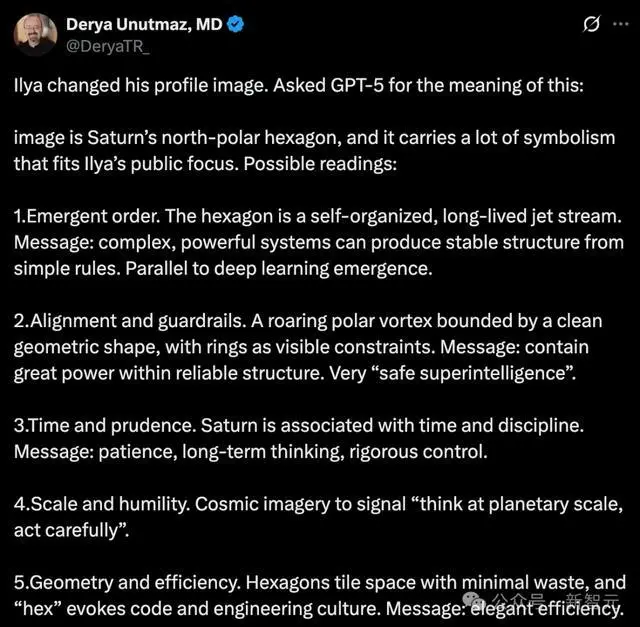Open the "Derya Unutmaz, MD" display name
The width and height of the screenshot is (640, 627).
(146, 23)
